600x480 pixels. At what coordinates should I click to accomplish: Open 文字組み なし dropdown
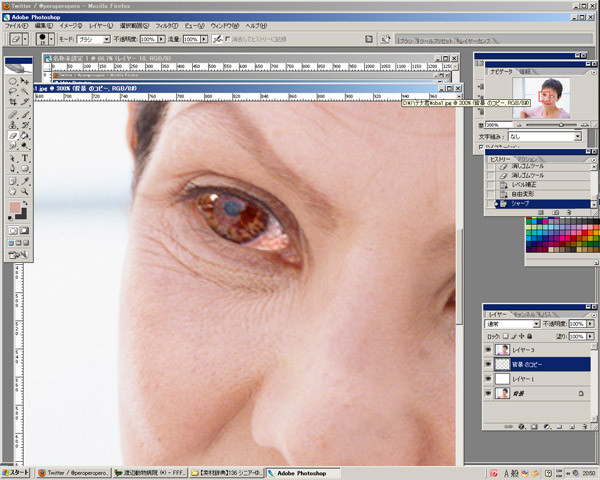pyautogui.click(x=577, y=136)
